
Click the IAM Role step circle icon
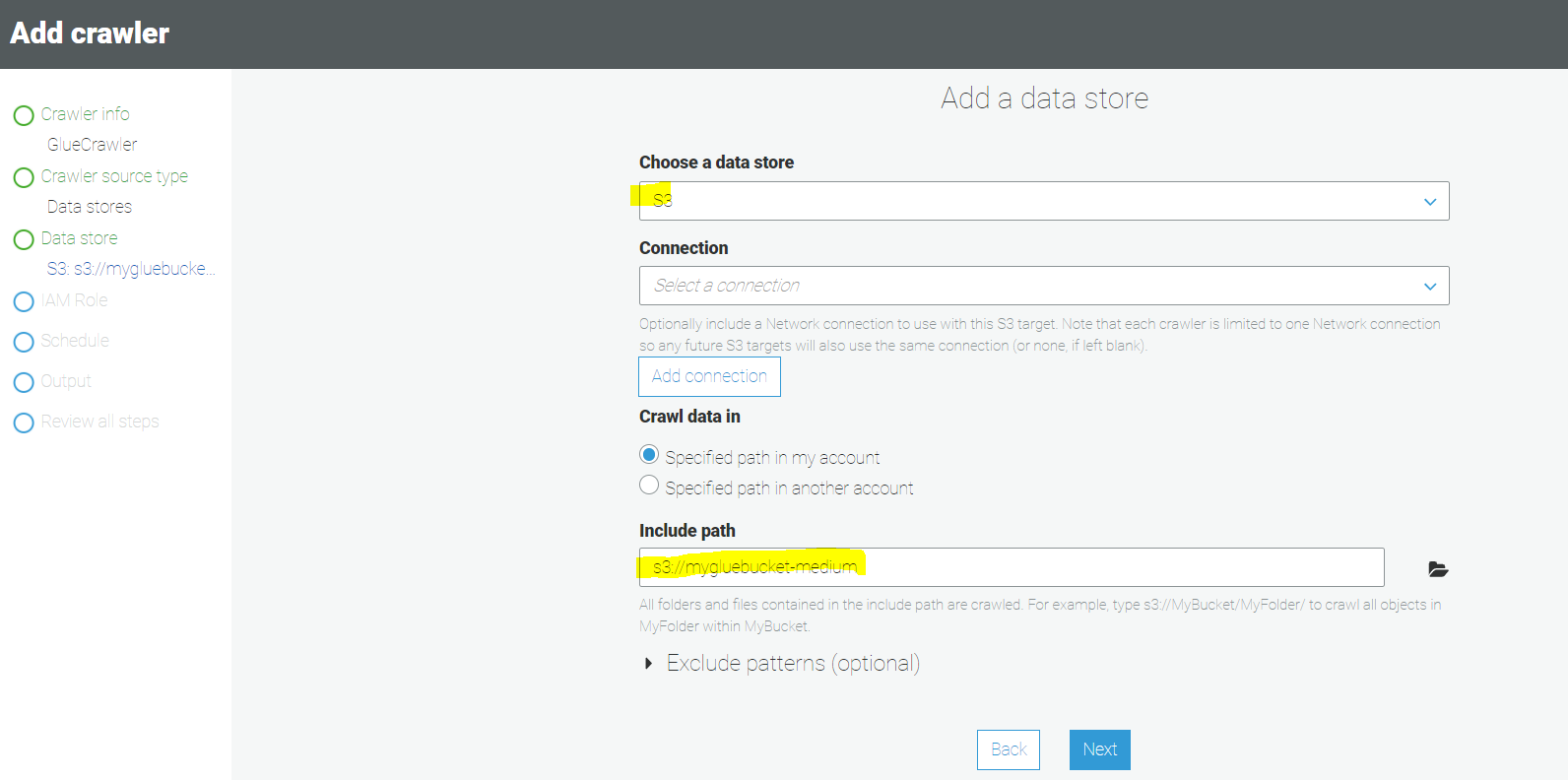point(24,302)
